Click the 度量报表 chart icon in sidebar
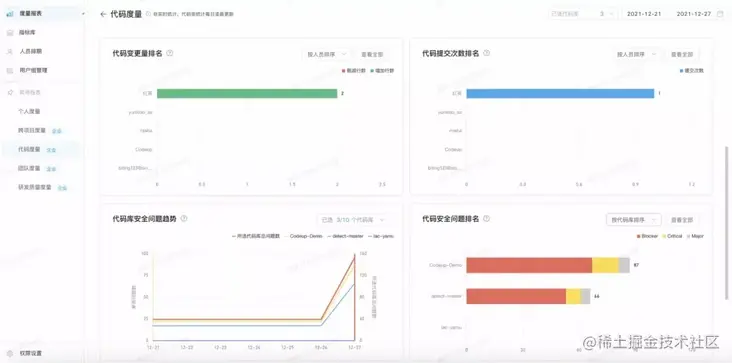The width and height of the screenshot is (732, 363). coord(10,14)
